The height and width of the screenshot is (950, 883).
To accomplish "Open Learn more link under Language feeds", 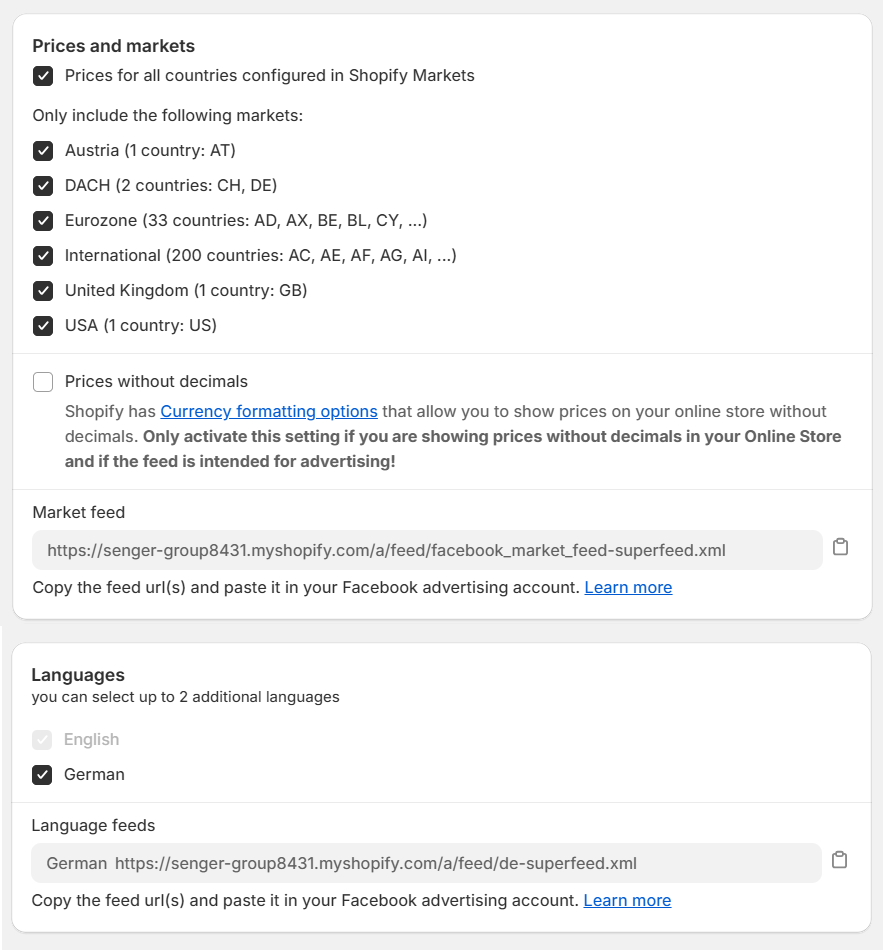I will coord(627,900).
